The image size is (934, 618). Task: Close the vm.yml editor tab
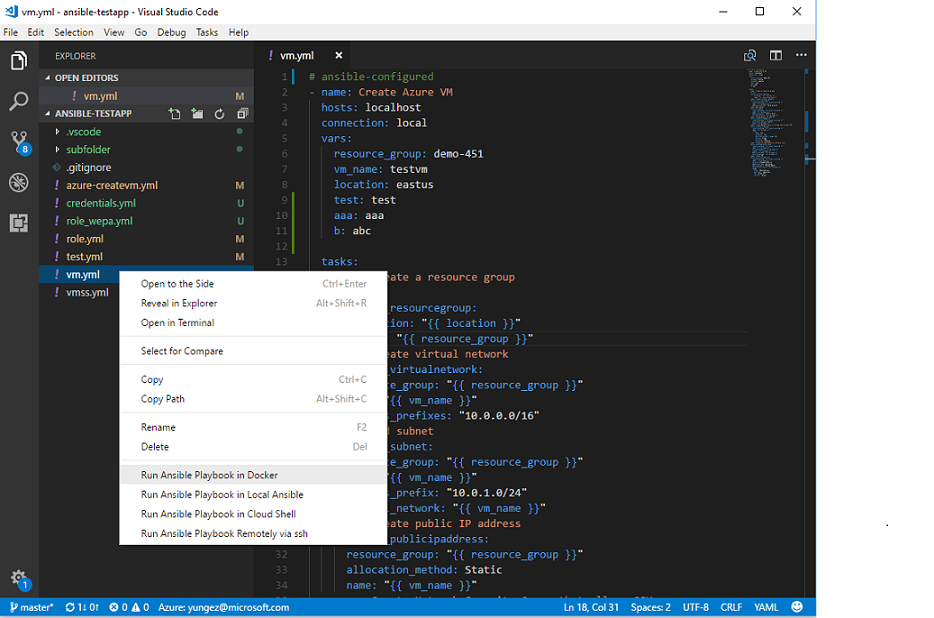point(338,55)
